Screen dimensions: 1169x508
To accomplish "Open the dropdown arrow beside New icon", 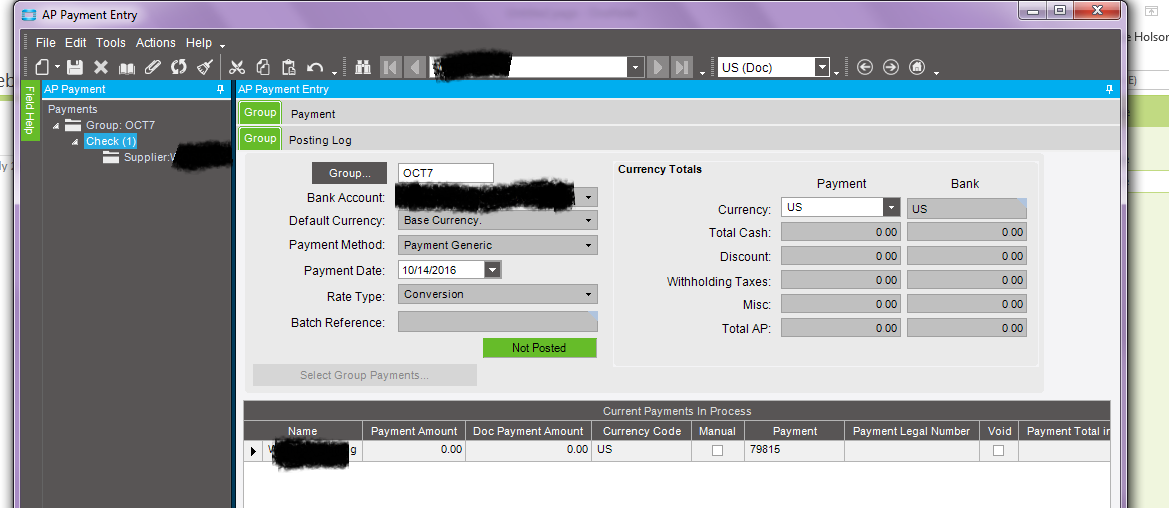I will tap(57, 68).
